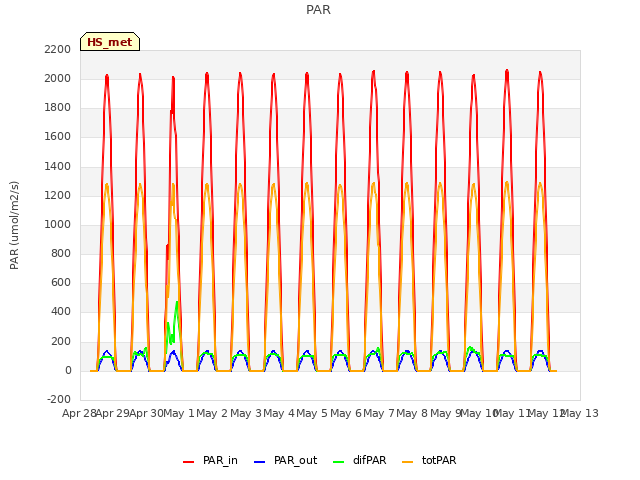Click the 2200 y-axis tick label
Screen dimensions: 640x480
coord(58,49)
